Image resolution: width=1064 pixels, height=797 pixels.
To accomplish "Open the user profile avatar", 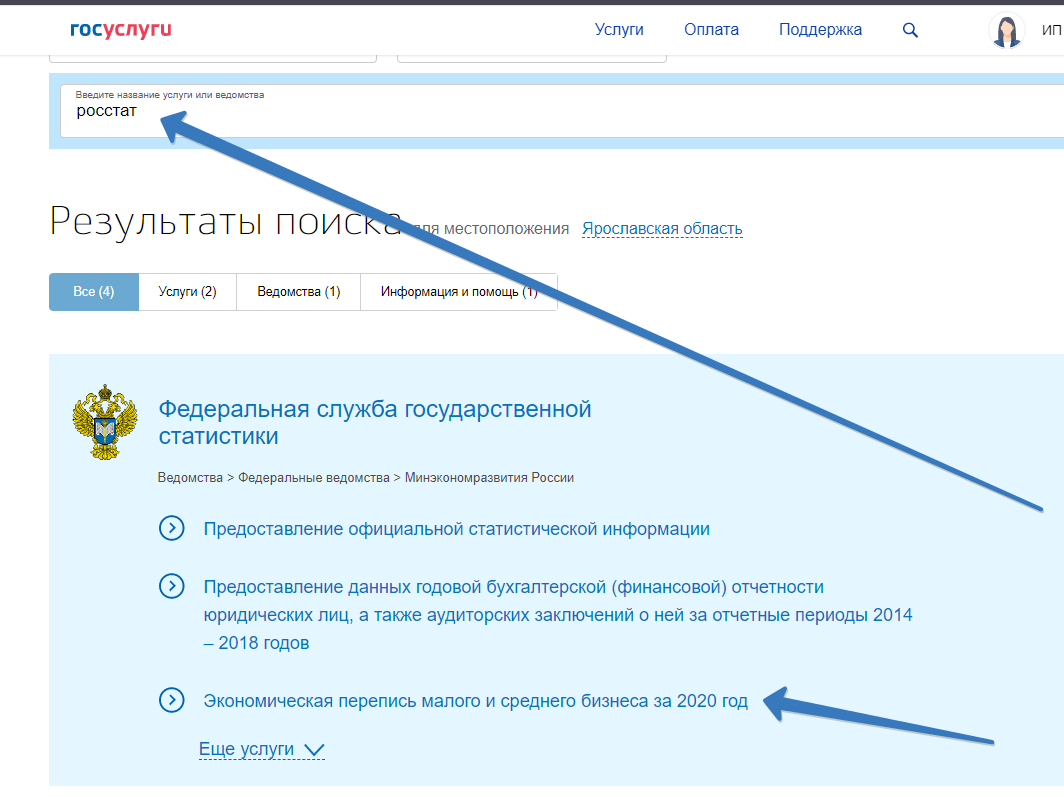I will point(1006,31).
